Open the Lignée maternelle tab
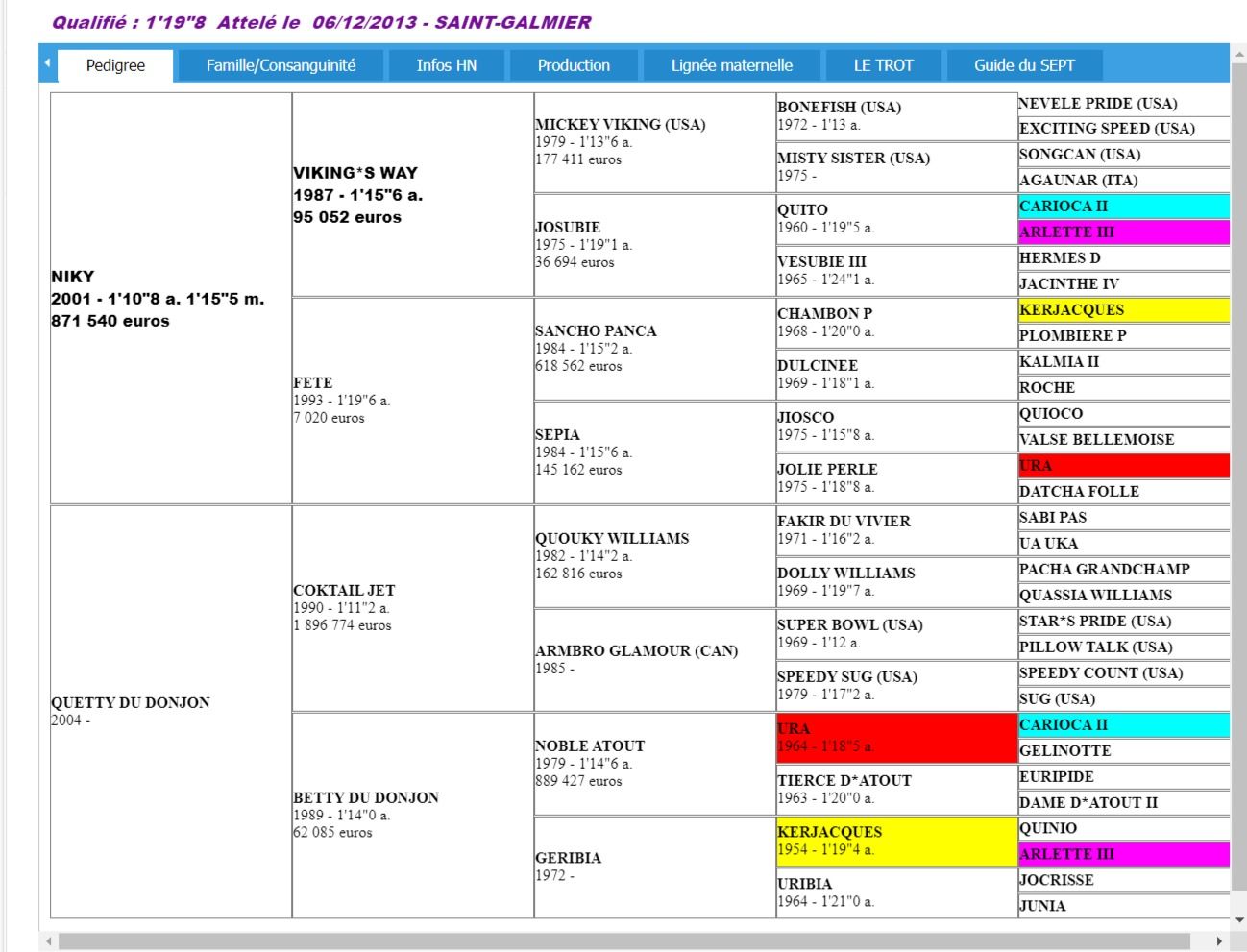Image resolution: width=1247 pixels, height=952 pixels. (732, 65)
